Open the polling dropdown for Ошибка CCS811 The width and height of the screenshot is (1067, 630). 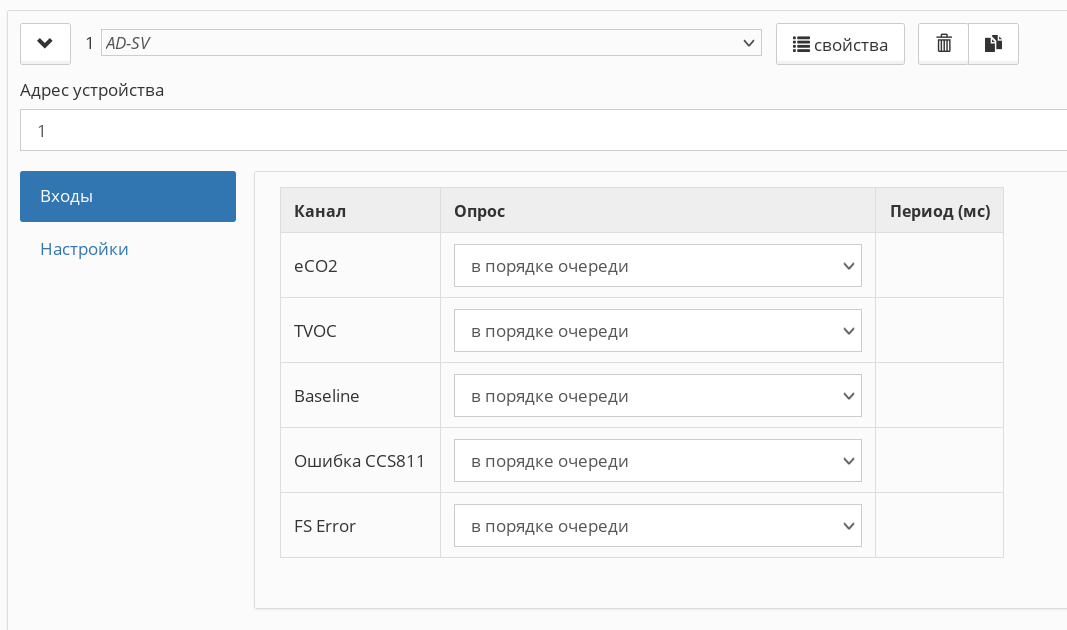[658, 461]
